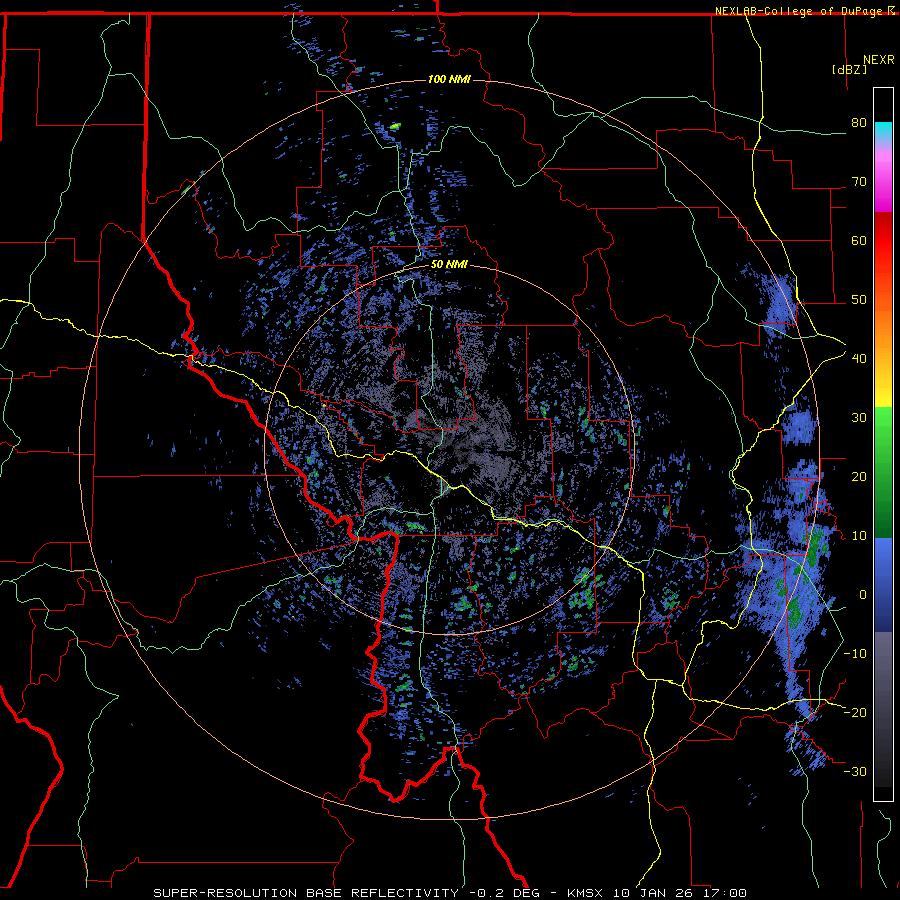Click the -20 value on the dBZ scale
Screen dimensions: 900x900
855,712
